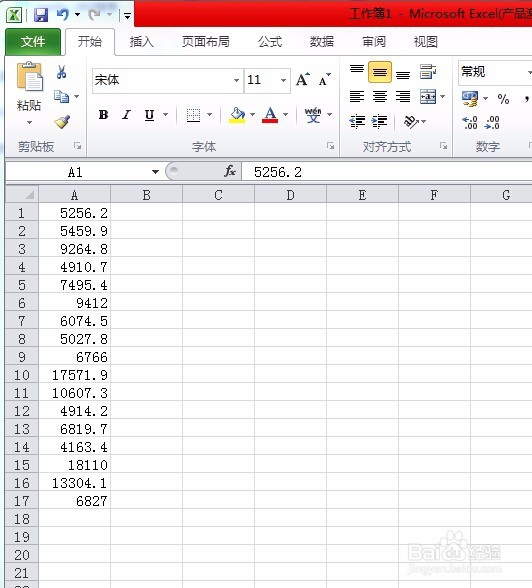Click the Merge and Center icon
Image resolution: width=532 pixels, height=588 pixels.
[428, 97]
